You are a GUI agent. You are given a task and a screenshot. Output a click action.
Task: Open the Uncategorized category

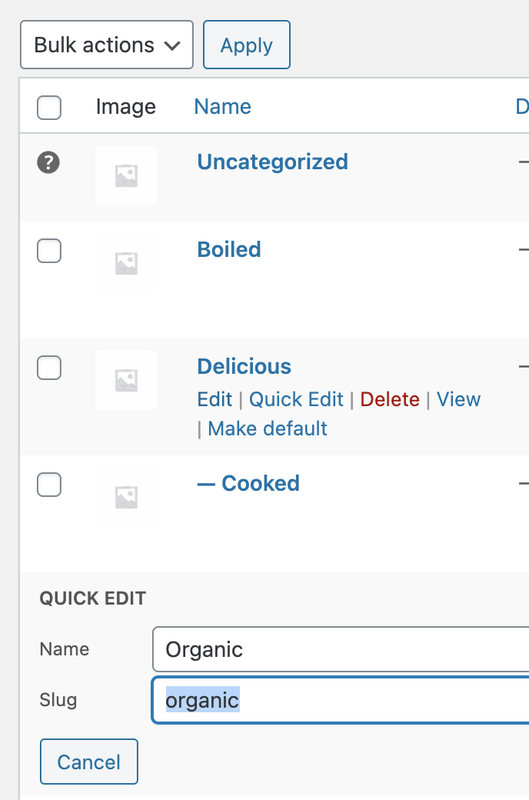[272, 162]
